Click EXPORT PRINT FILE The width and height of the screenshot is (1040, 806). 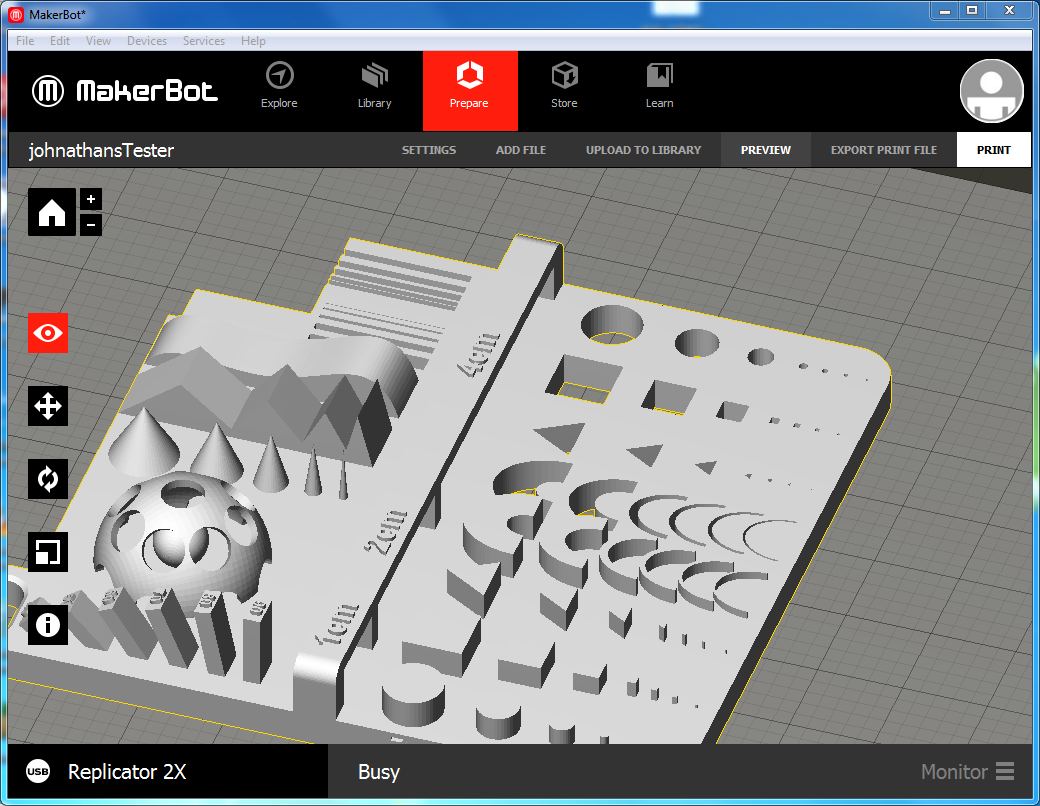pyautogui.click(x=883, y=150)
